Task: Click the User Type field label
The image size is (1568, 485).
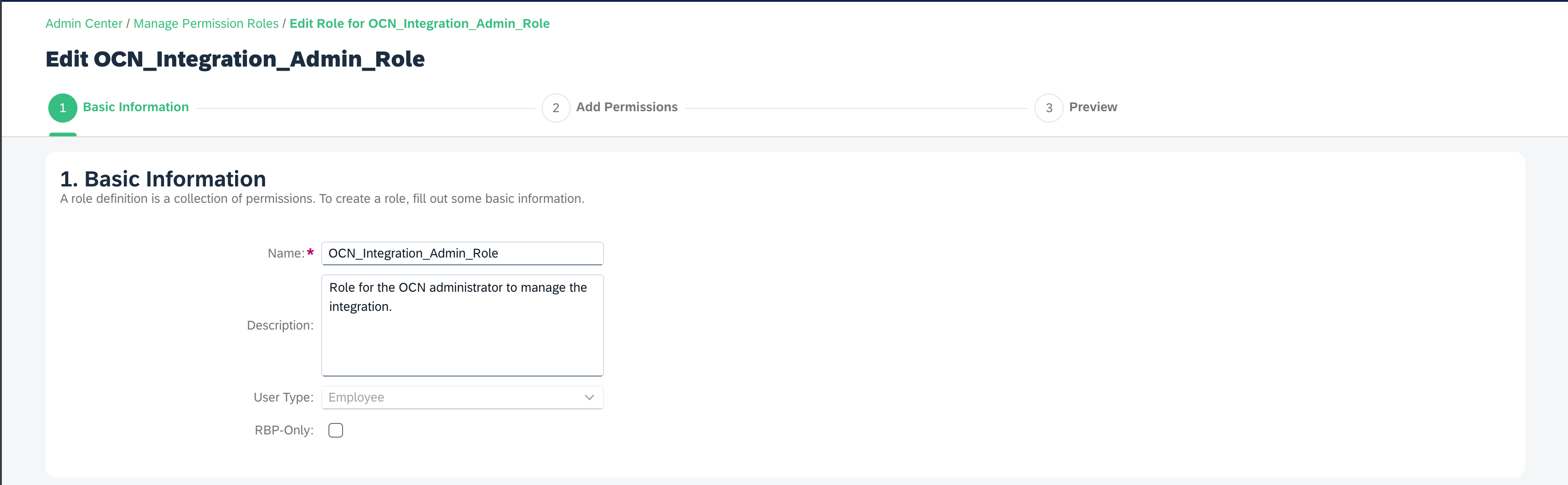Action: pyautogui.click(x=283, y=397)
